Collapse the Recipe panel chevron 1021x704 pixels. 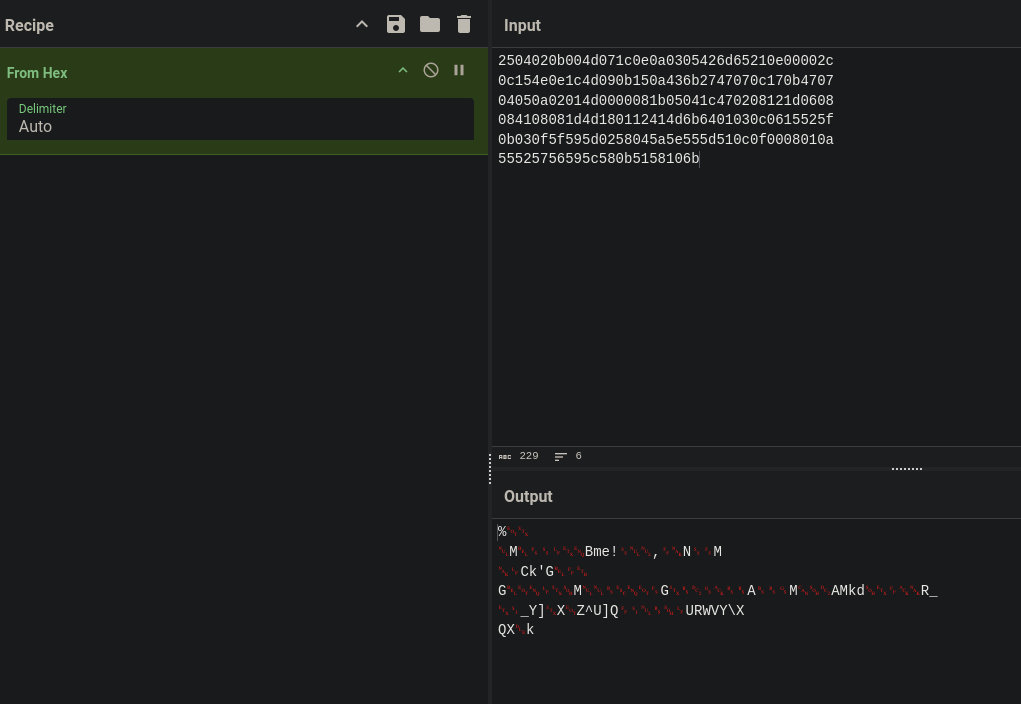[362, 25]
